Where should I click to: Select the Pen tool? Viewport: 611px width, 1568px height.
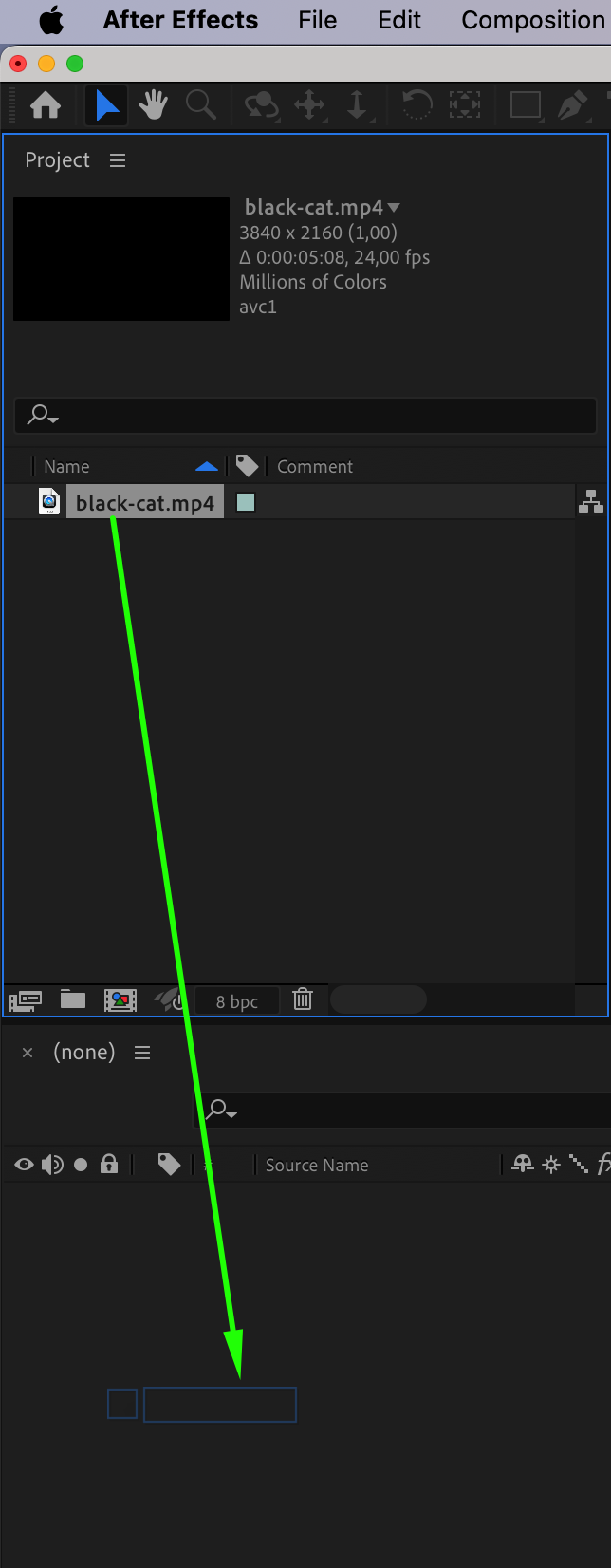(x=572, y=104)
